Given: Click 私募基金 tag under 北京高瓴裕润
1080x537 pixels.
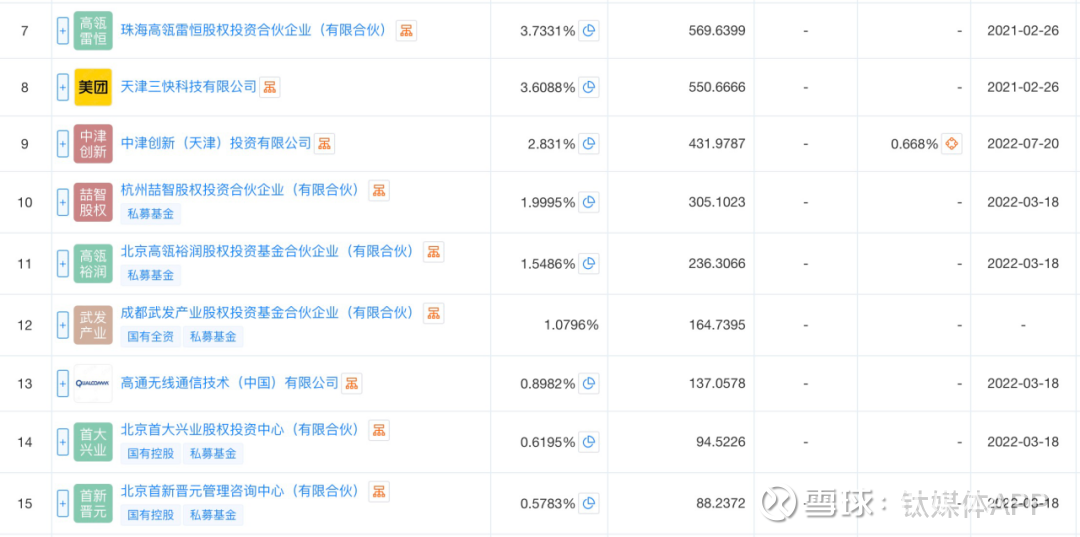Looking at the screenshot, I should point(150,275).
